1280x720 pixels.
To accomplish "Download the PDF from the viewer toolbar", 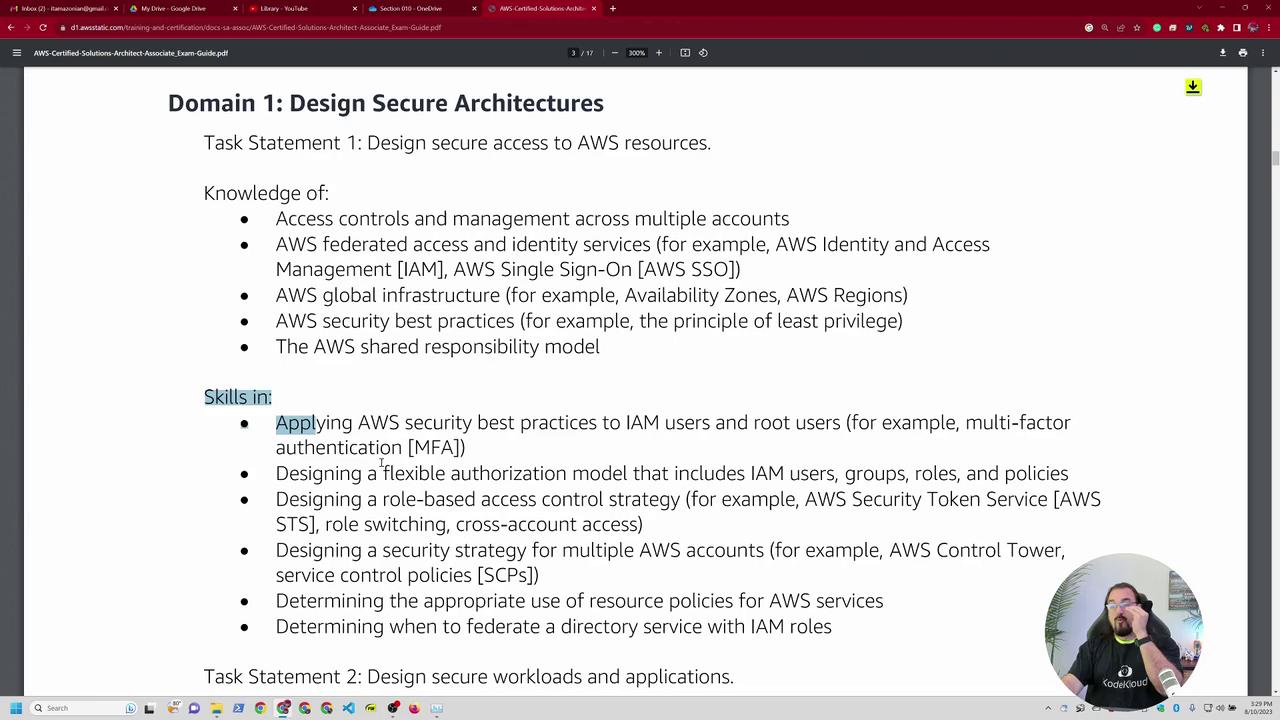I will (x=1222, y=53).
